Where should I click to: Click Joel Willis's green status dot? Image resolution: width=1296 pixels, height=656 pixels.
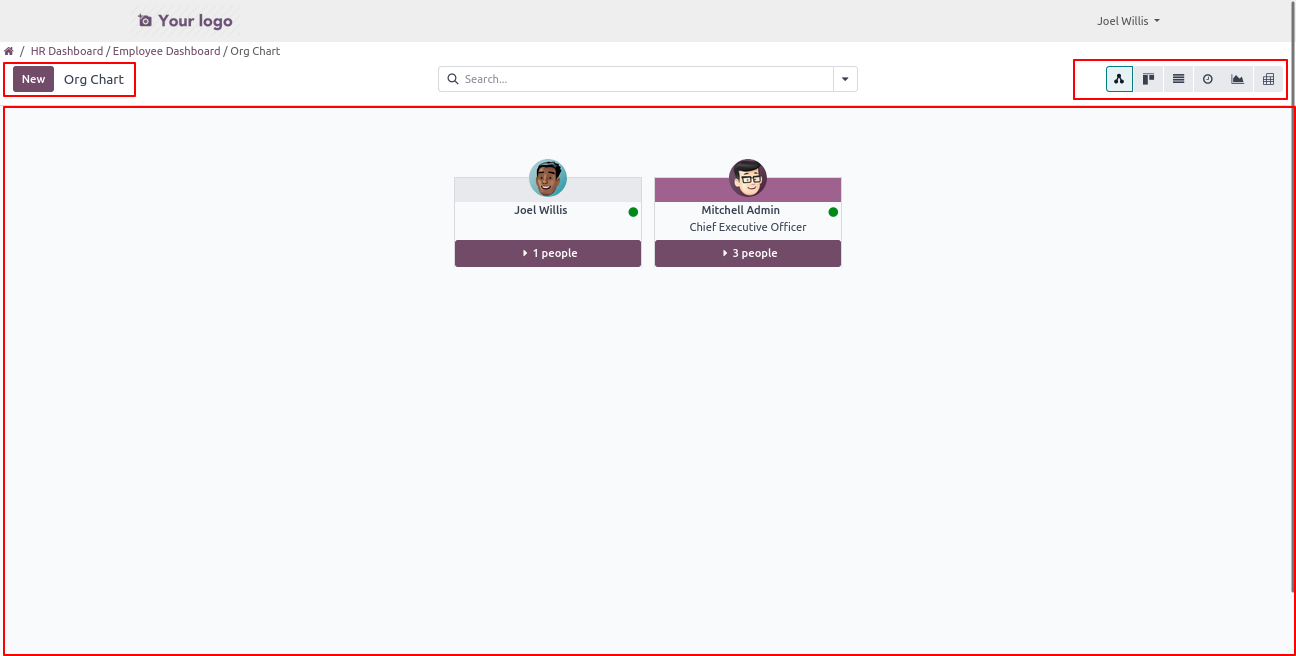[x=633, y=212]
